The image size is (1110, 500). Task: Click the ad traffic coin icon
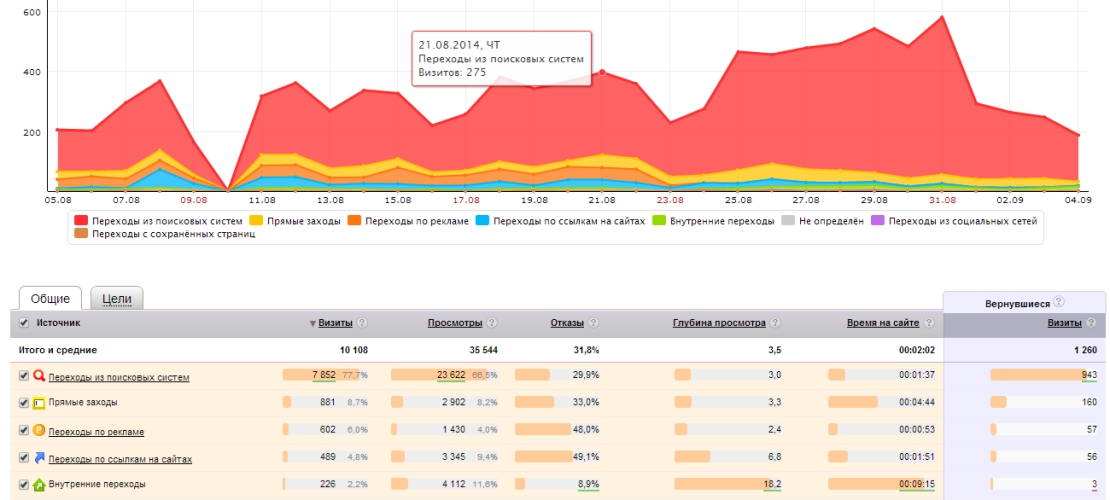(39, 430)
